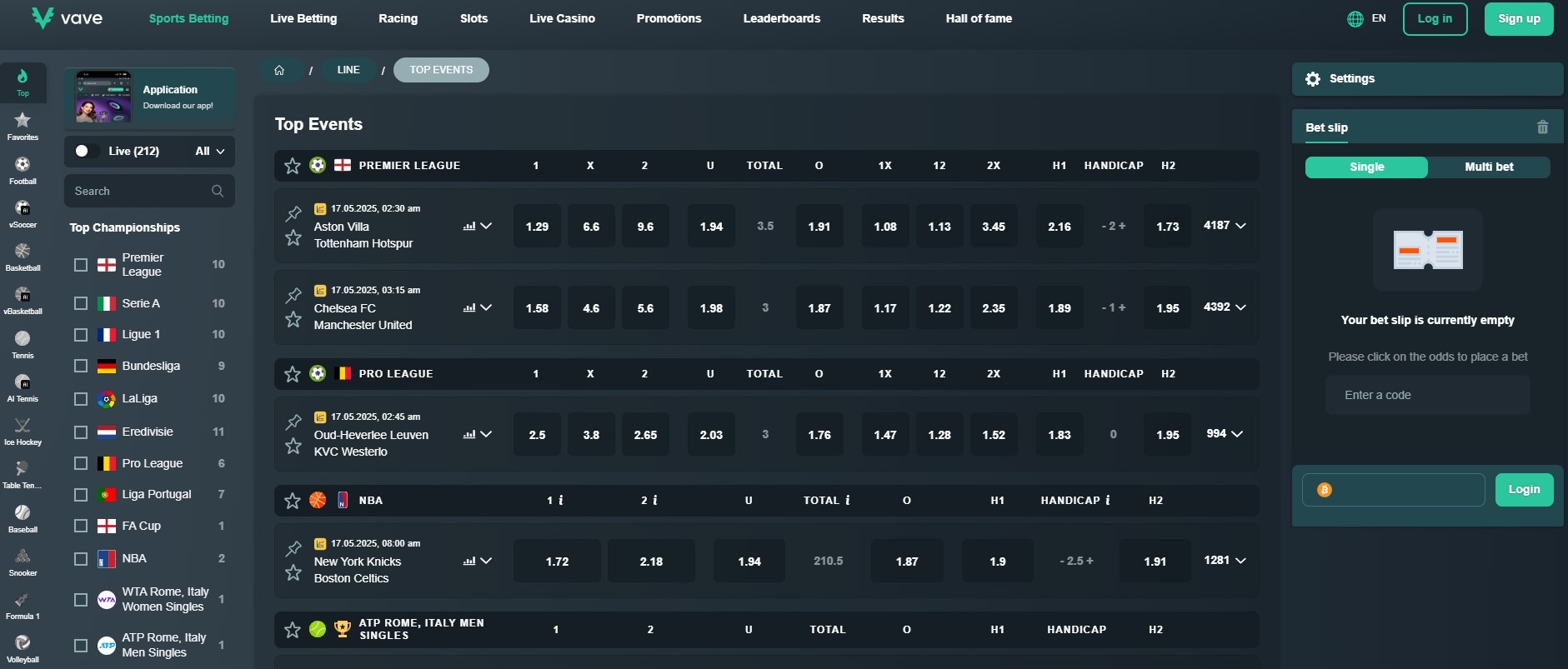Click the search magnifier icon
Image resolution: width=1568 pixels, height=669 pixels.
(218, 191)
